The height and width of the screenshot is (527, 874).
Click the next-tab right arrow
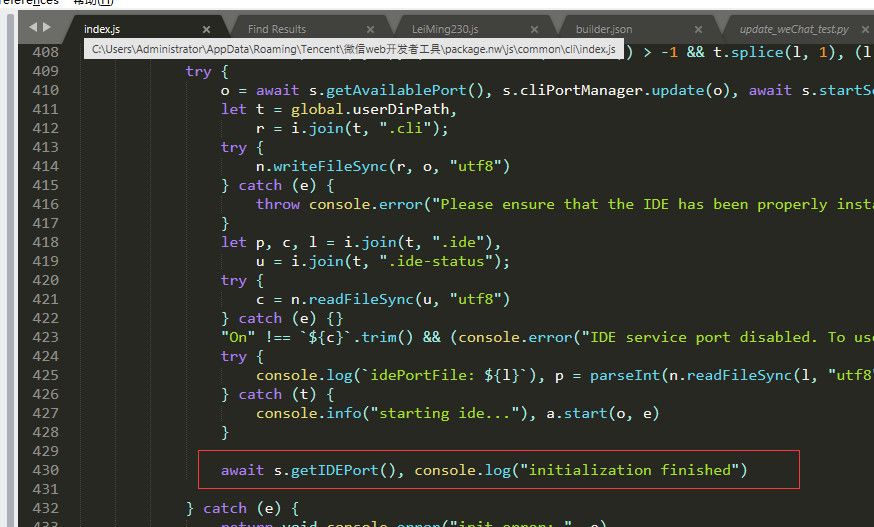coord(47,27)
